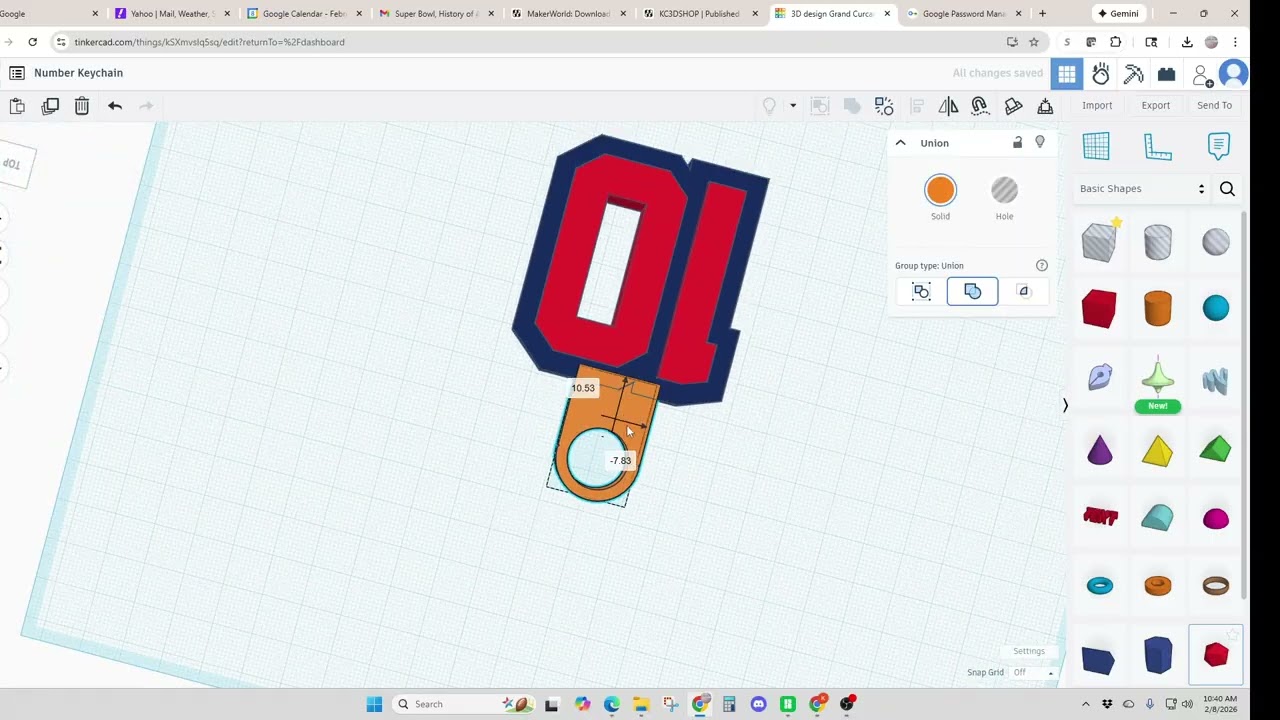Viewport: 1280px width, 720px height.
Task: Select the Ruler tool
Action: coord(1158,146)
